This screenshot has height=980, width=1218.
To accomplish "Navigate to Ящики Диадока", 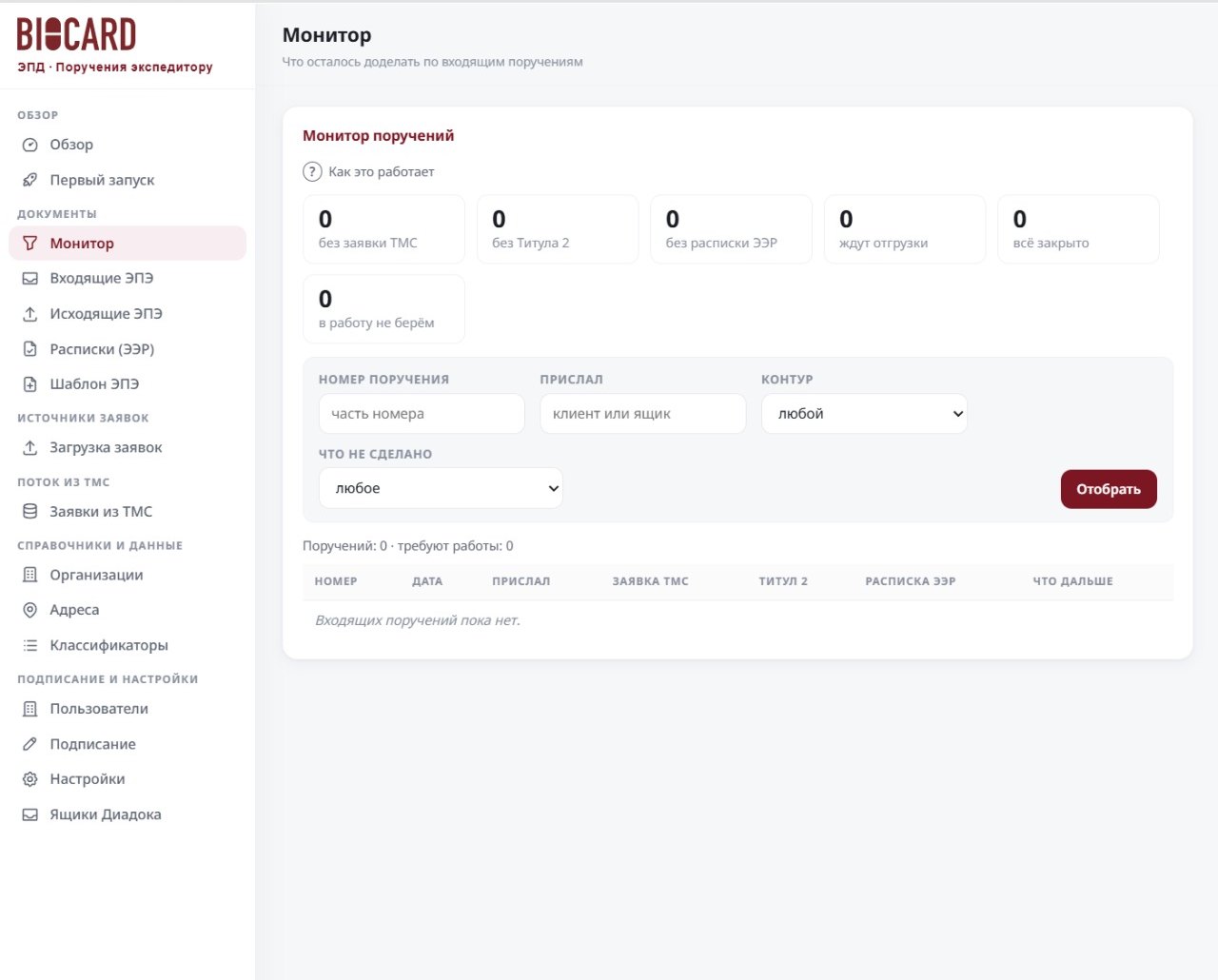I will tap(128, 814).
